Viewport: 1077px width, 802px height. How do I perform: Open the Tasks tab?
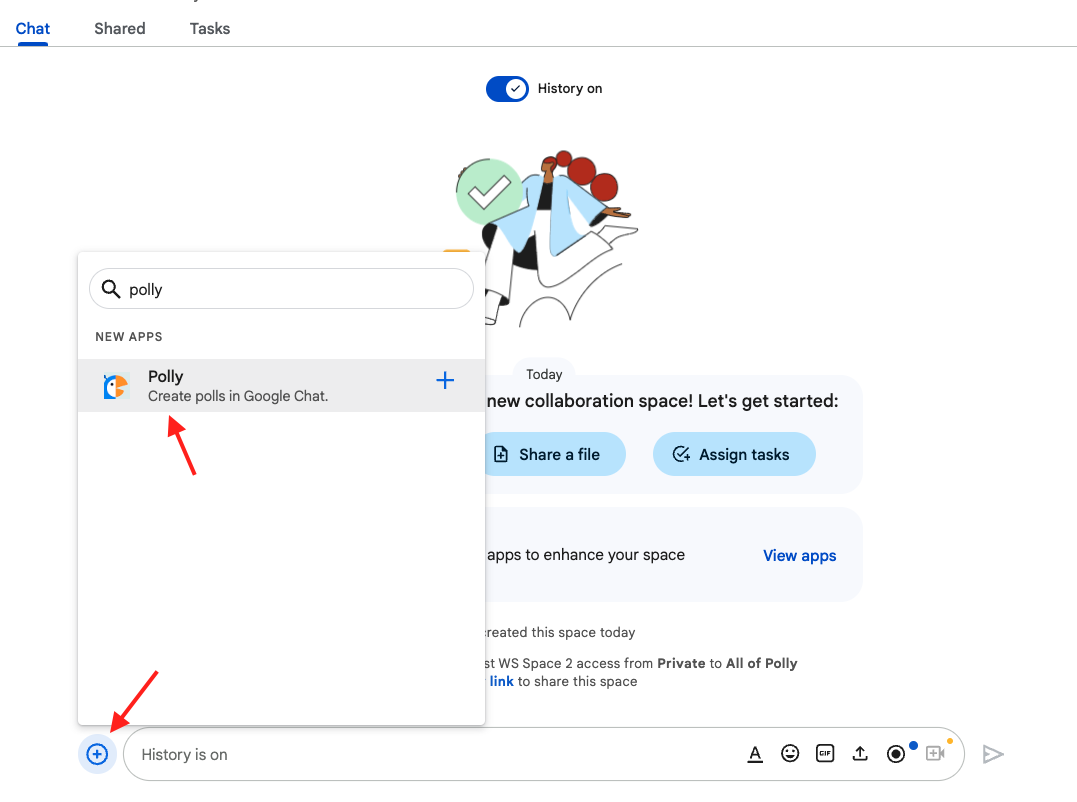[x=210, y=29]
